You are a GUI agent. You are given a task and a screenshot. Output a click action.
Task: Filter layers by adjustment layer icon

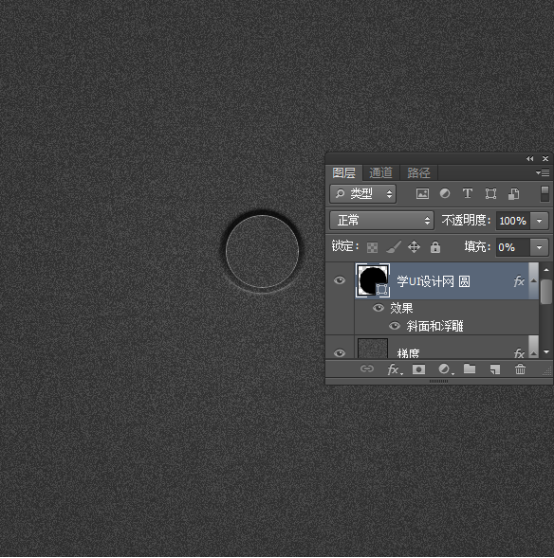tap(445, 194)
